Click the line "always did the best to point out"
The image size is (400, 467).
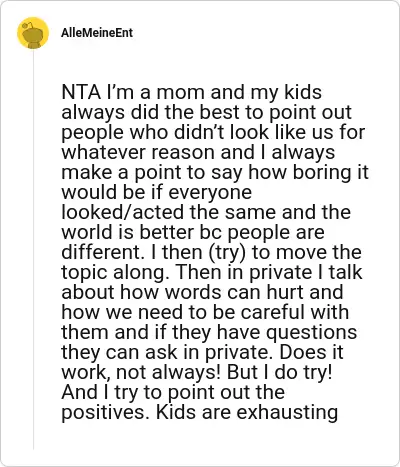[206, 112]
